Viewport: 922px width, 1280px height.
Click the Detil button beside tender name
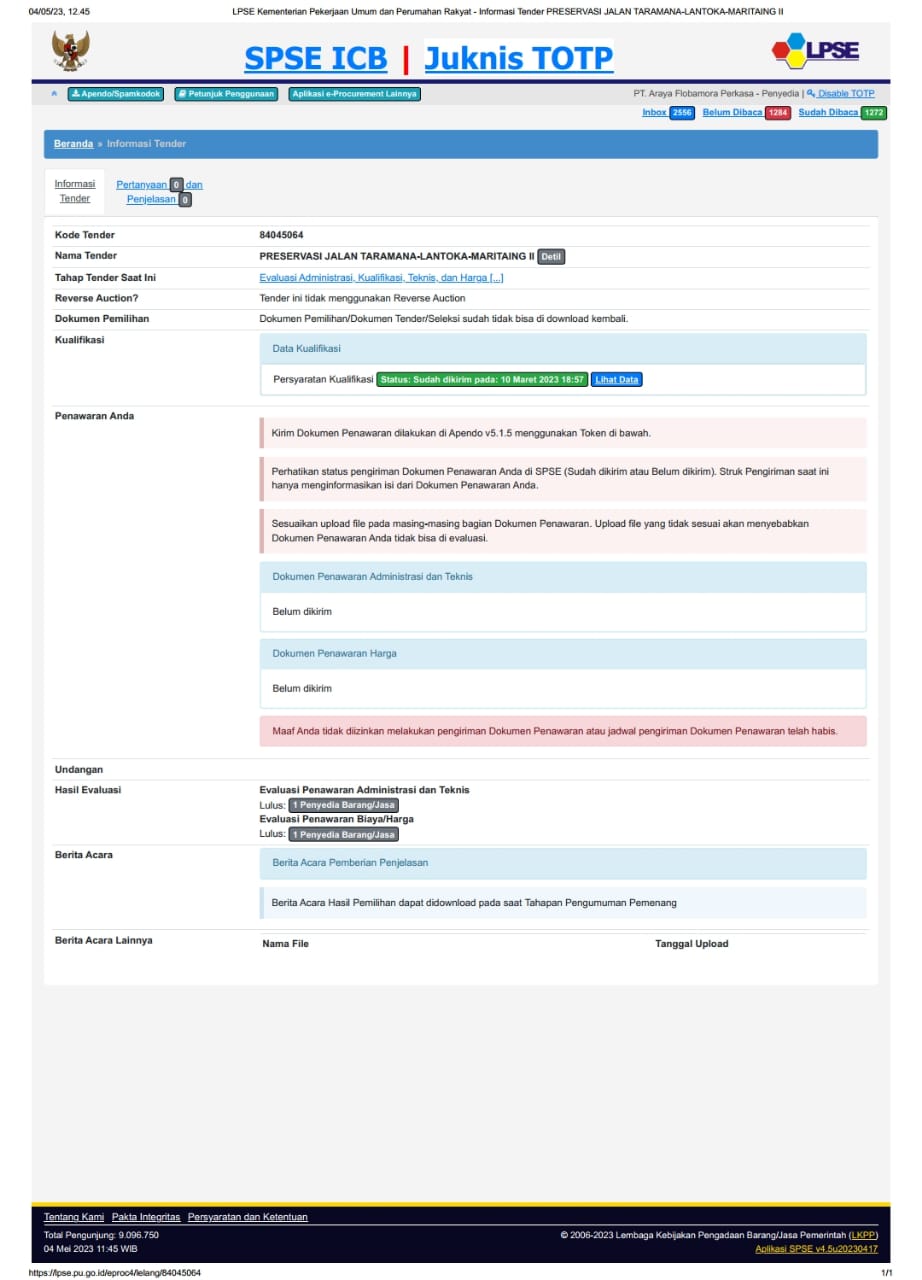coord(551,257)
